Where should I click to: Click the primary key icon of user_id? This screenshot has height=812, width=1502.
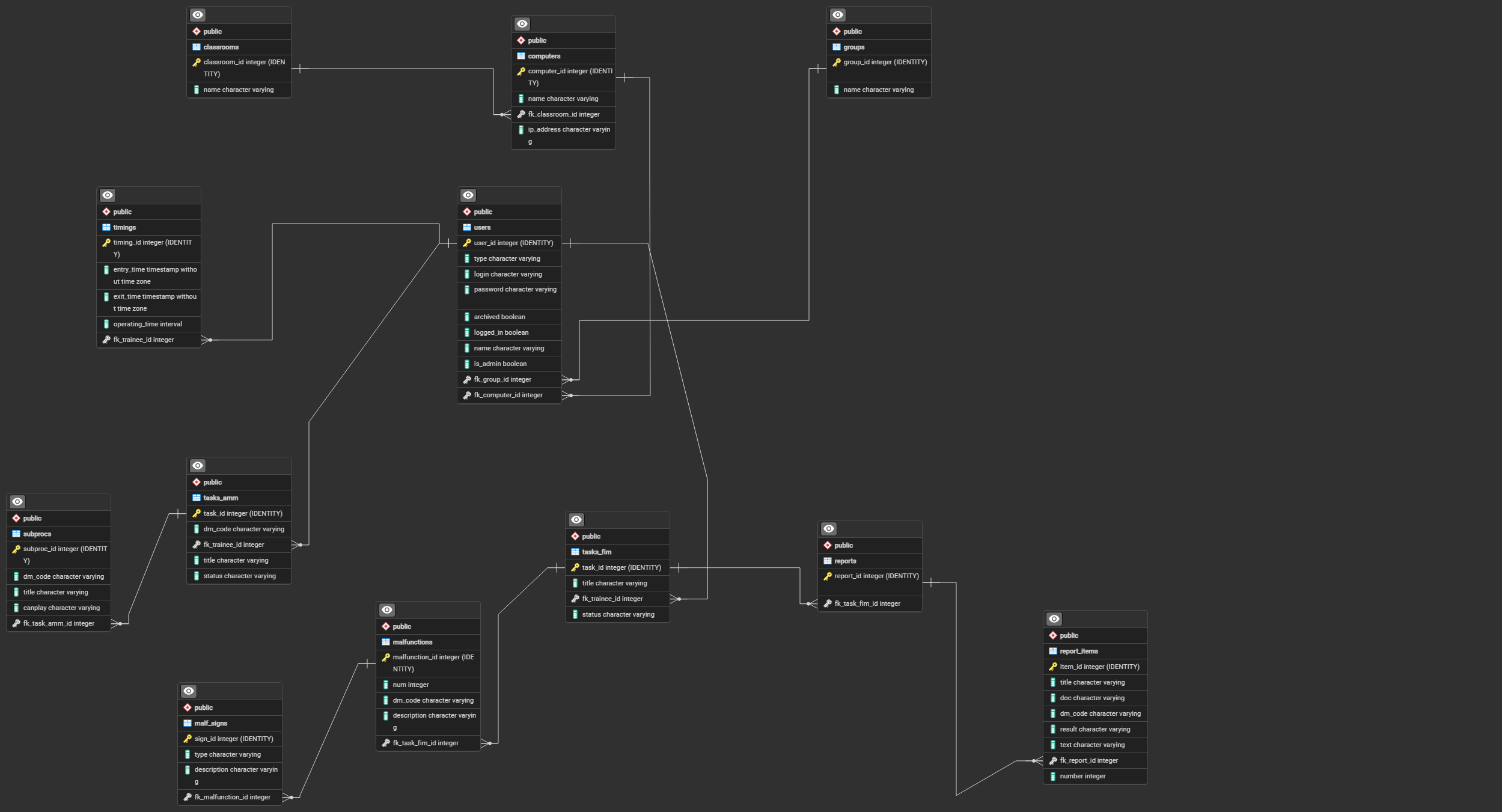click(467, 243)
